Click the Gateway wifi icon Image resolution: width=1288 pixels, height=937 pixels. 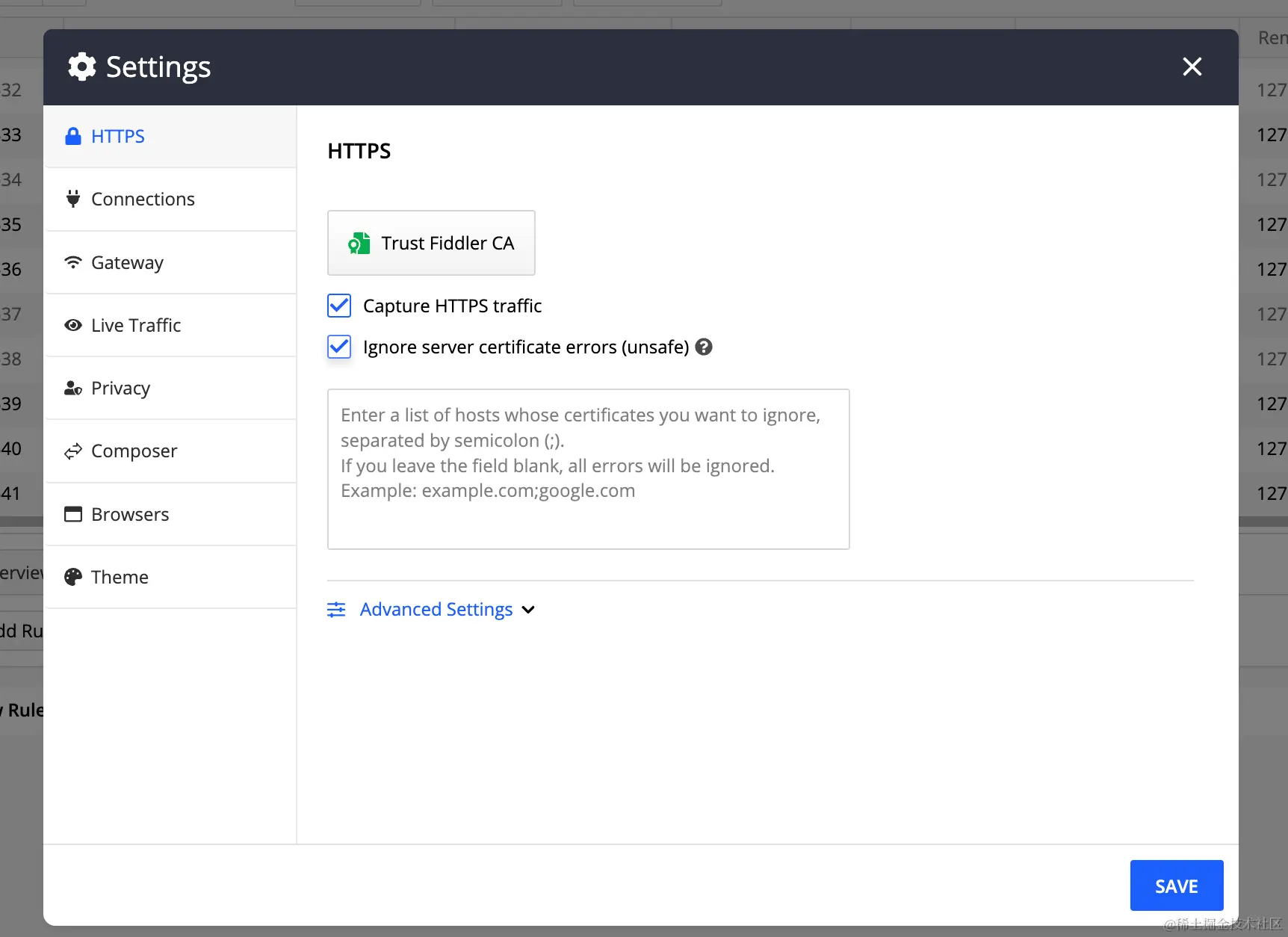(x=72, y=262)
